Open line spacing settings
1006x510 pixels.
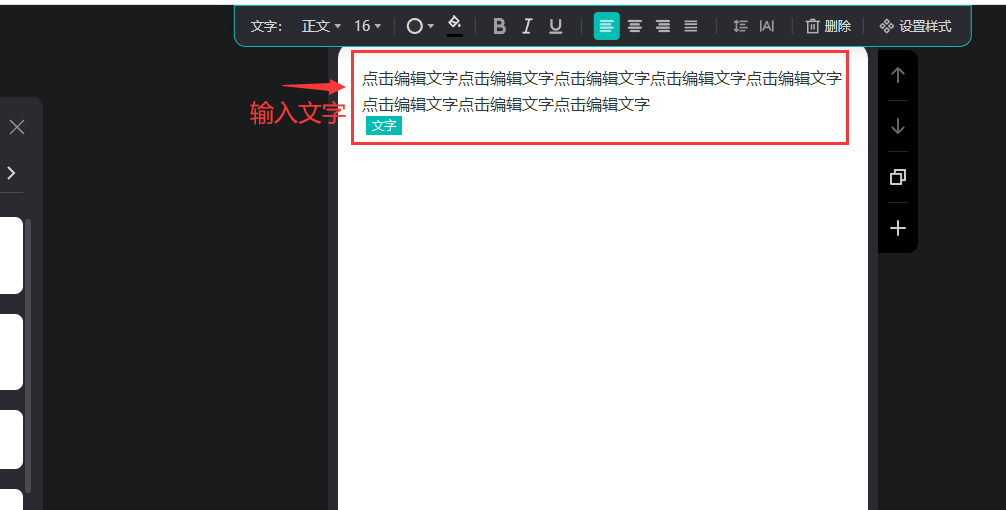[x=740, y=26]
